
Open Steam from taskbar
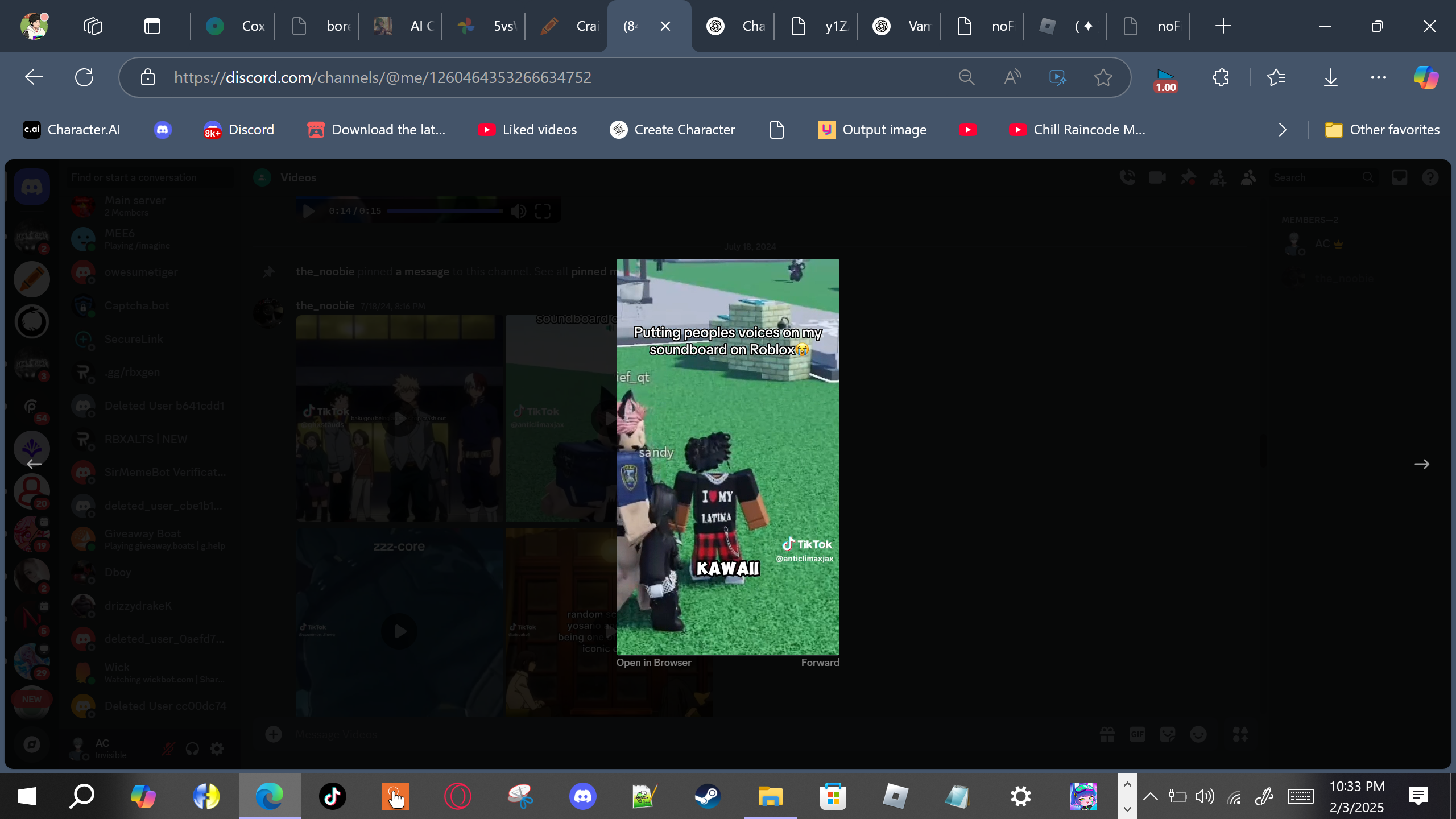click(x=708, y=796)
